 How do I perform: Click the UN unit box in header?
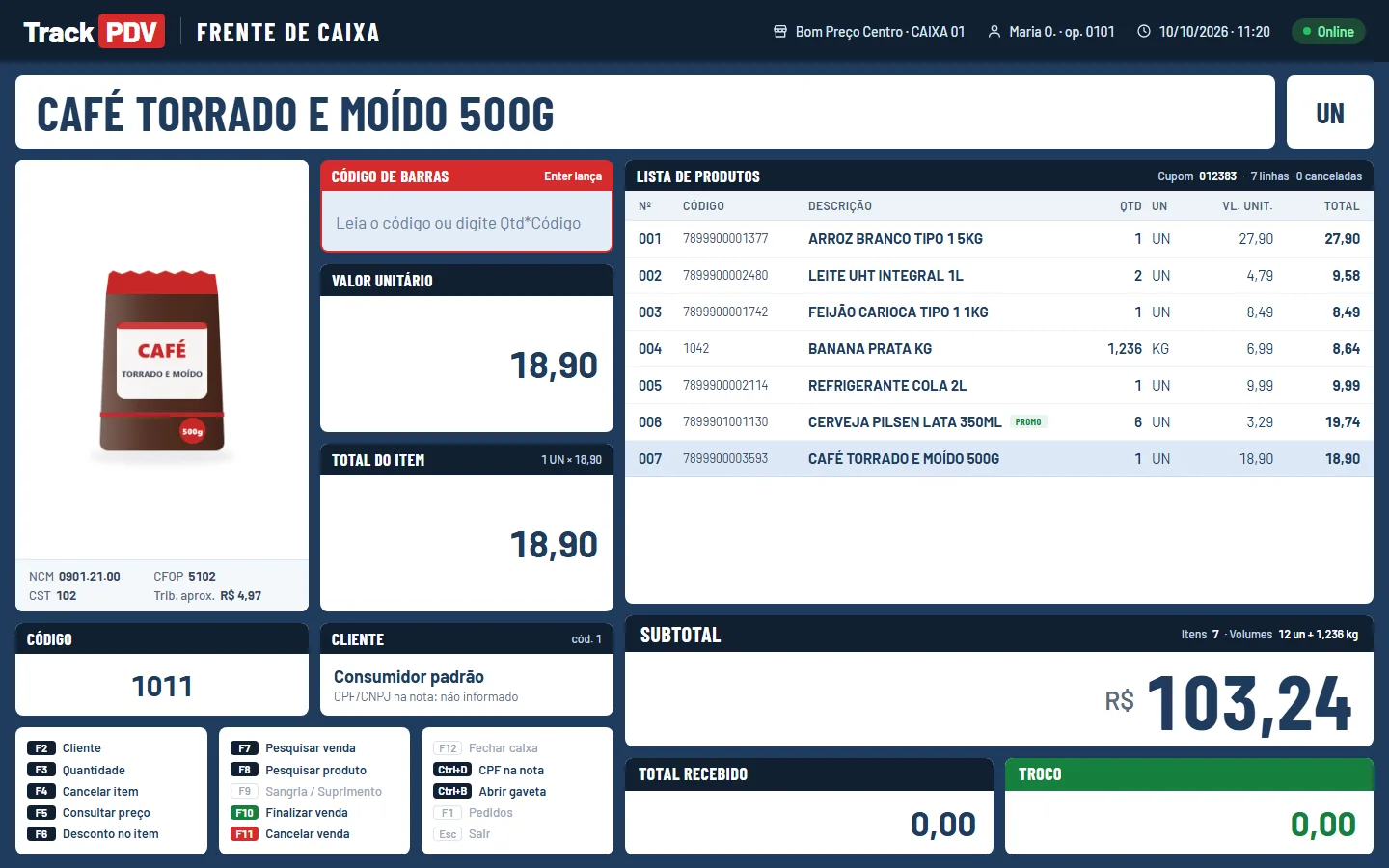[1330, 112]
